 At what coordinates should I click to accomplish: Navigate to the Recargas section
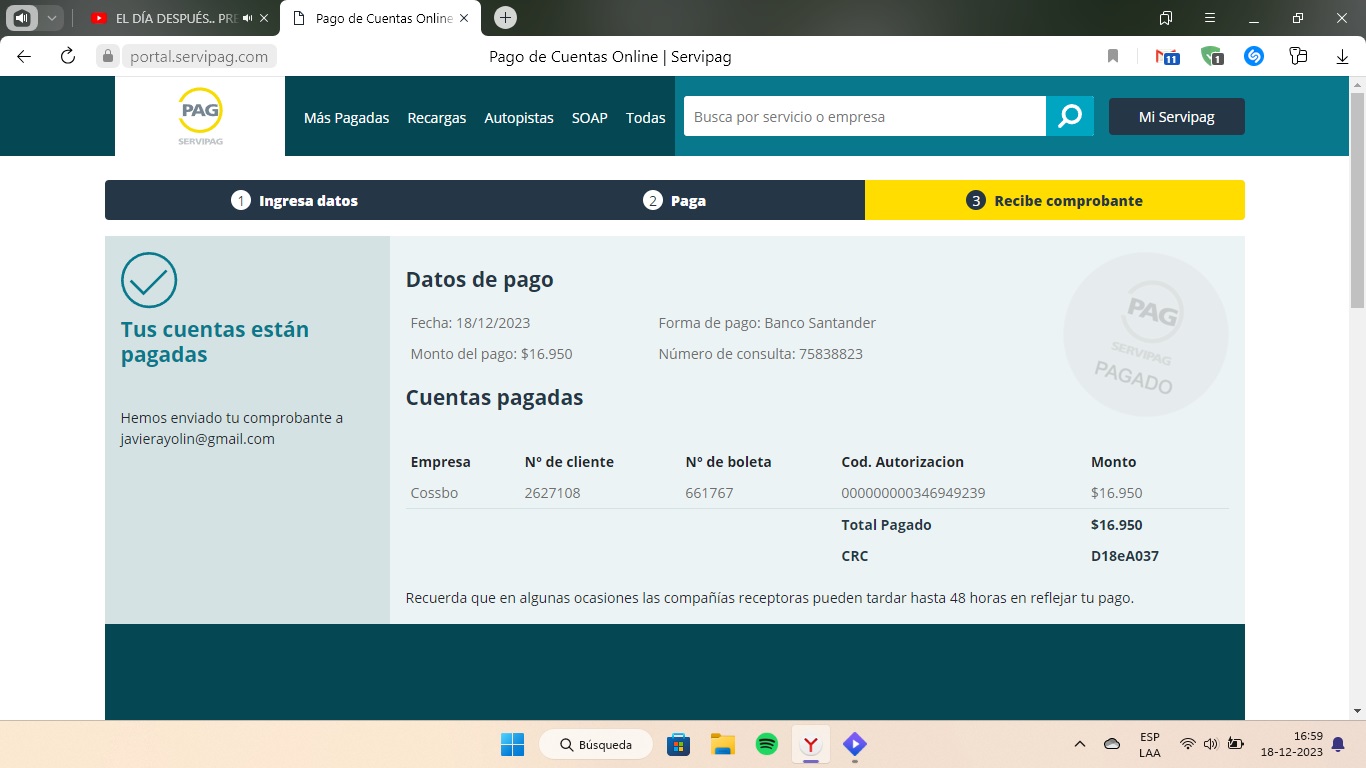436,117
